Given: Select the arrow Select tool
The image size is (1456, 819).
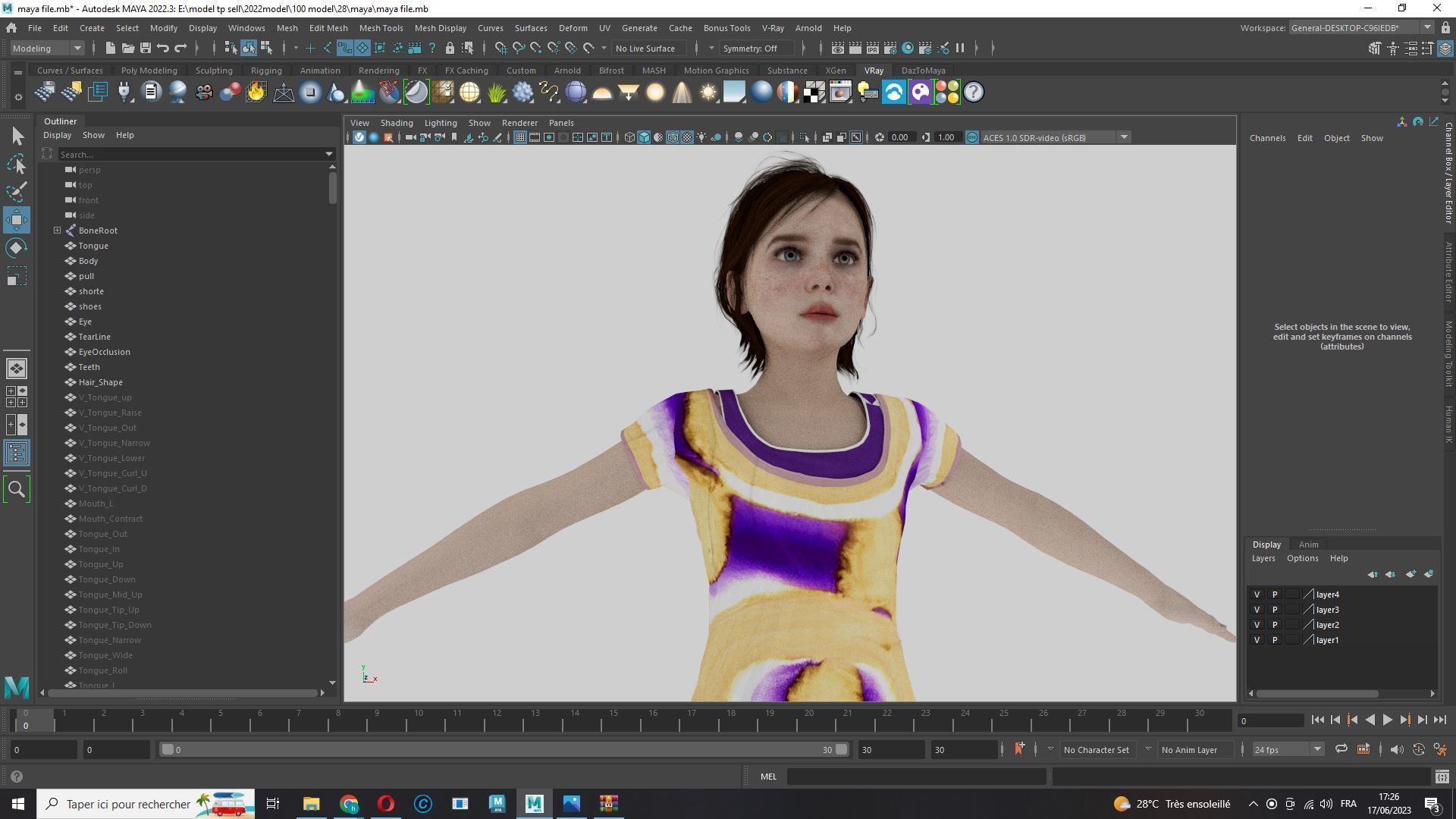Looking at the screenshot, I should pos(17,136).
